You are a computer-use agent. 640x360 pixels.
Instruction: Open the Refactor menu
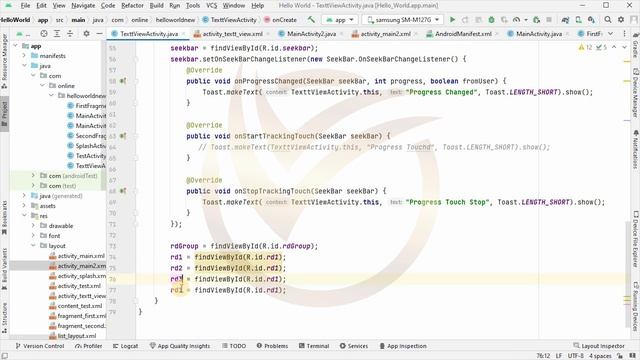[x=132, y=5]
